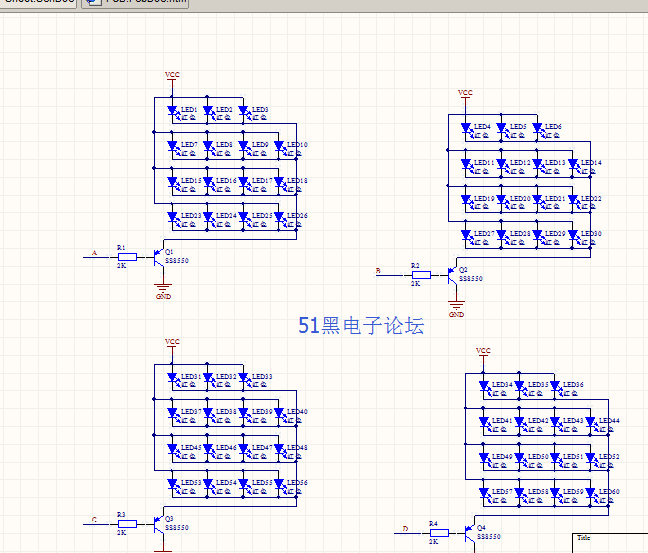Click the LED29 designator text
Screen dimensions: 648x553
tap(555, 234)
